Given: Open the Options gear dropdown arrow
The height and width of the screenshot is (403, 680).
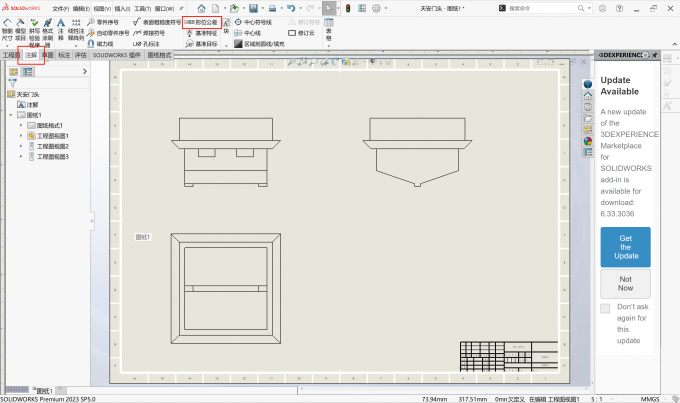Looking at the screenshot, I should click(x=386, y=8).
